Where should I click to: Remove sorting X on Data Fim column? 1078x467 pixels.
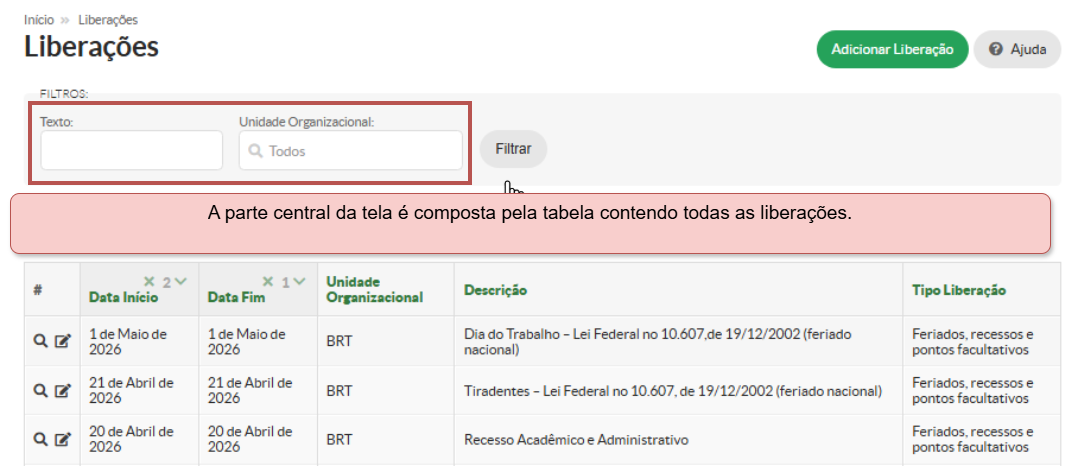click(x=268, y=281)
